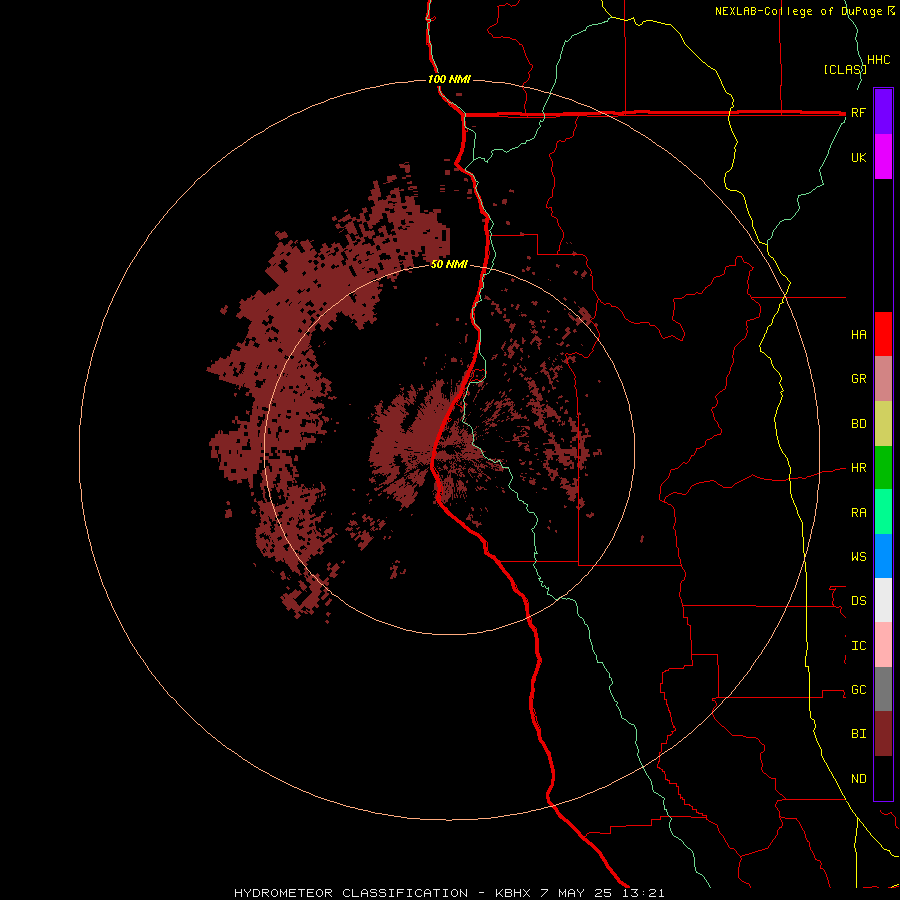The height and width of the screenshot is (900, 900).
Task: Select the IC legend label
Action: click(858, 645)
